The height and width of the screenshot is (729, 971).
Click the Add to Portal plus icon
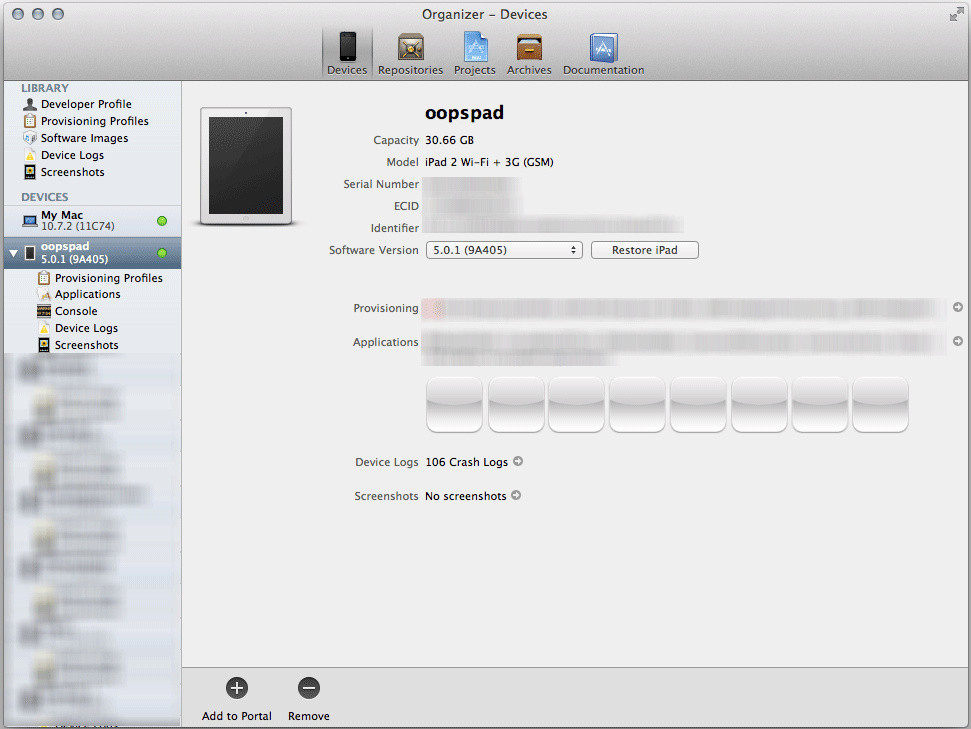[x=237, y=688]
